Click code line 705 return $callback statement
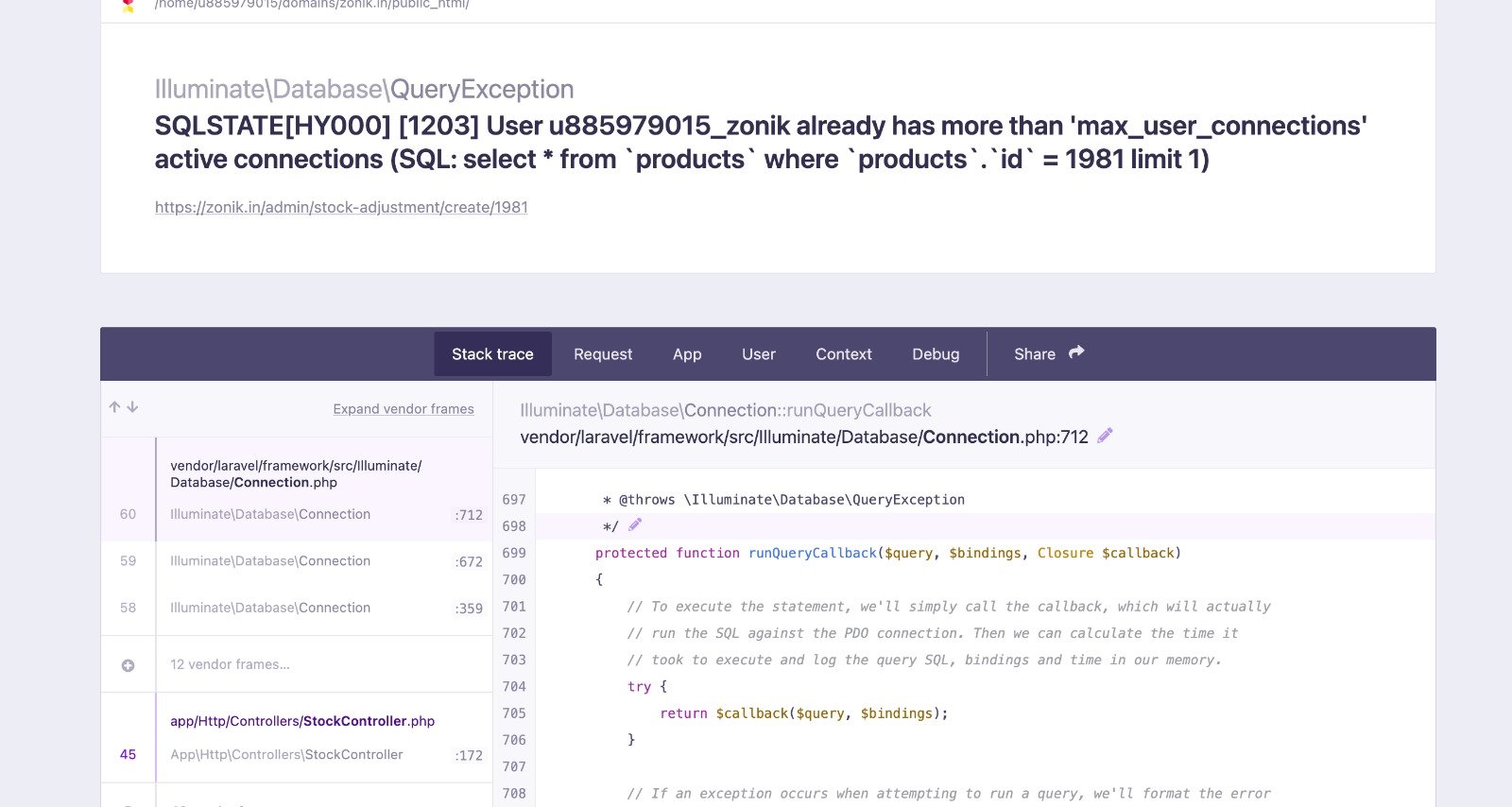 pyautogui.click(x=803, y=713)
